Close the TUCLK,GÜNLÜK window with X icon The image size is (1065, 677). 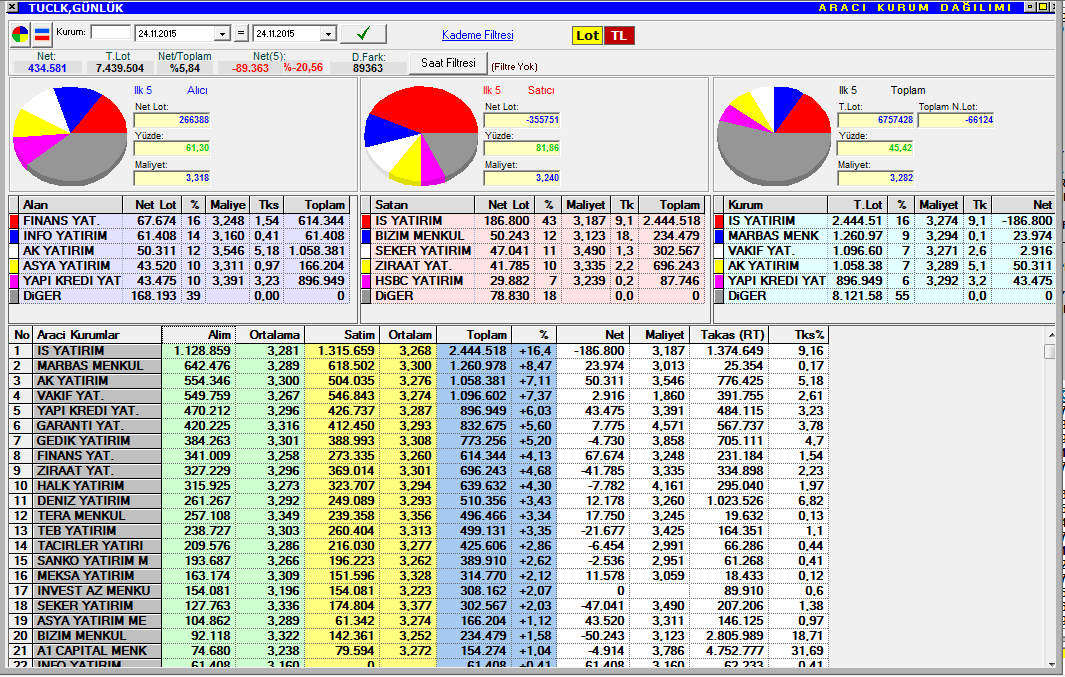coord(11,8)
